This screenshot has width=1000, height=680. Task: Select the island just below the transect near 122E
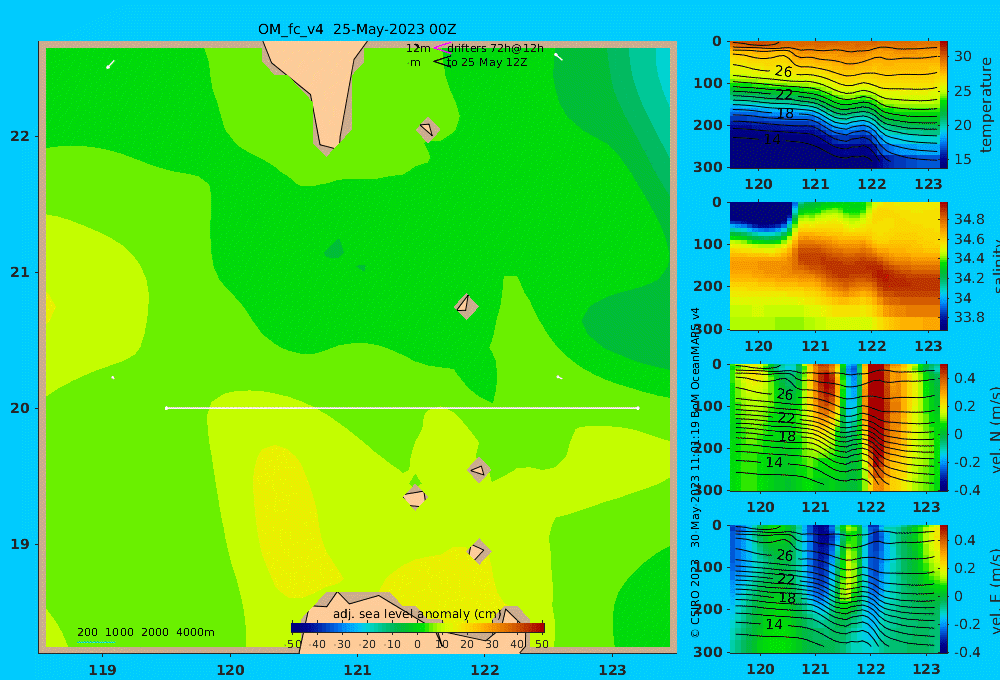click(x=479, y=470)
